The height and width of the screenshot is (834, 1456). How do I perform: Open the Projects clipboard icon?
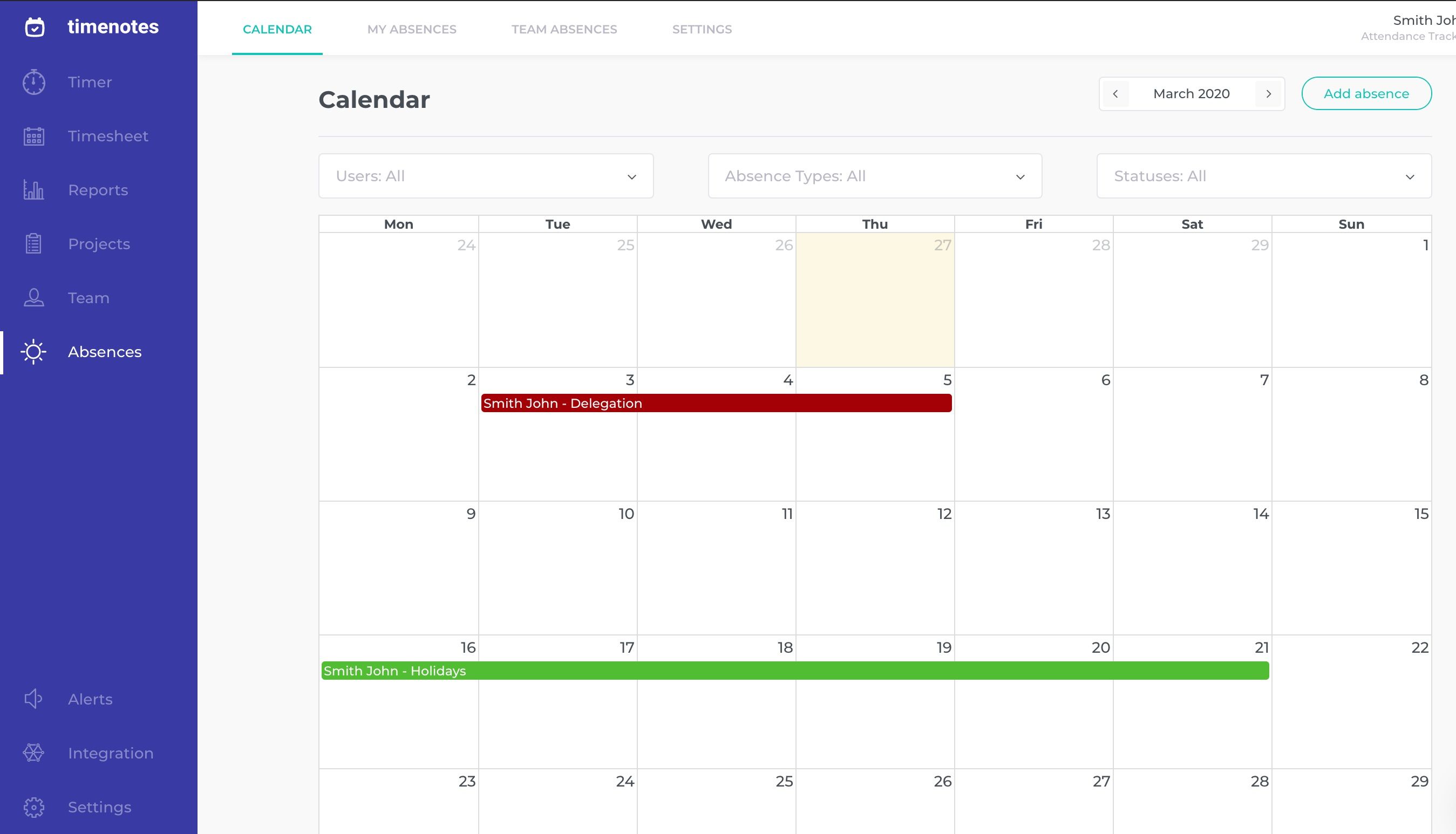coord(34,244)
